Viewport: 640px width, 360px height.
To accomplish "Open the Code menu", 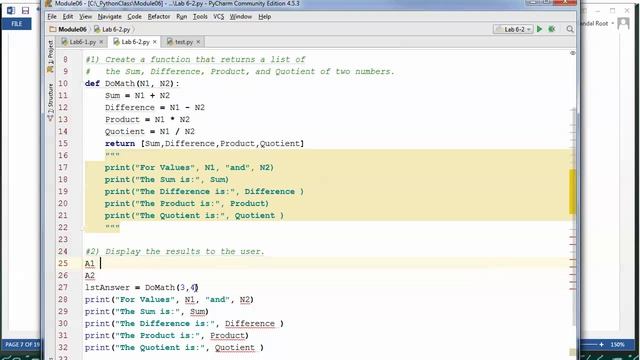I will pos(134,17).
